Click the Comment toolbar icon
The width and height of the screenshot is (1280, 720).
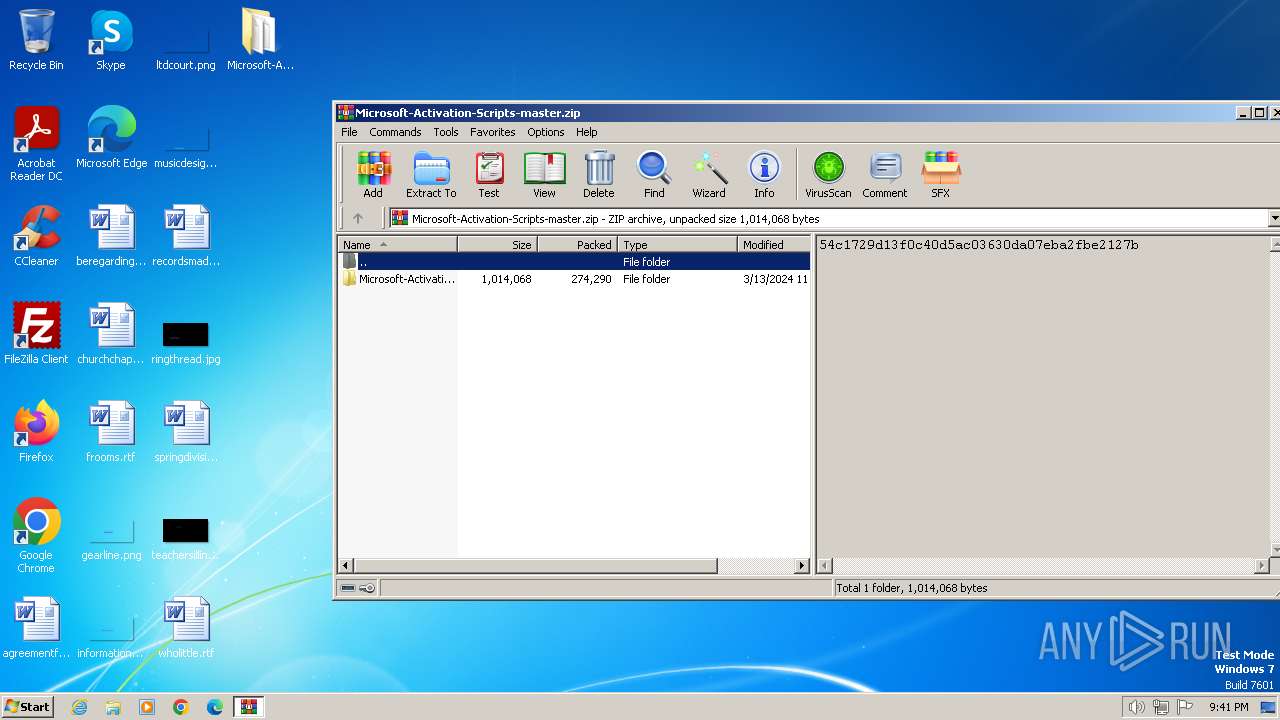click(885, 174)
